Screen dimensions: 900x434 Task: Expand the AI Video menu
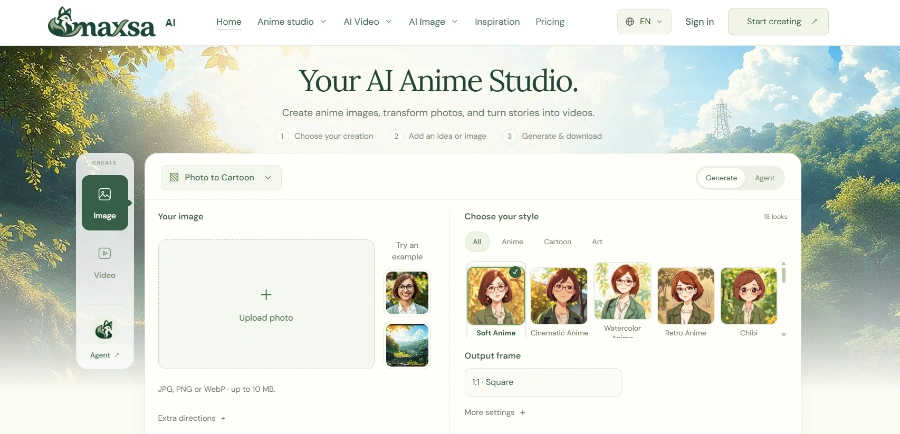click(367, 22)
